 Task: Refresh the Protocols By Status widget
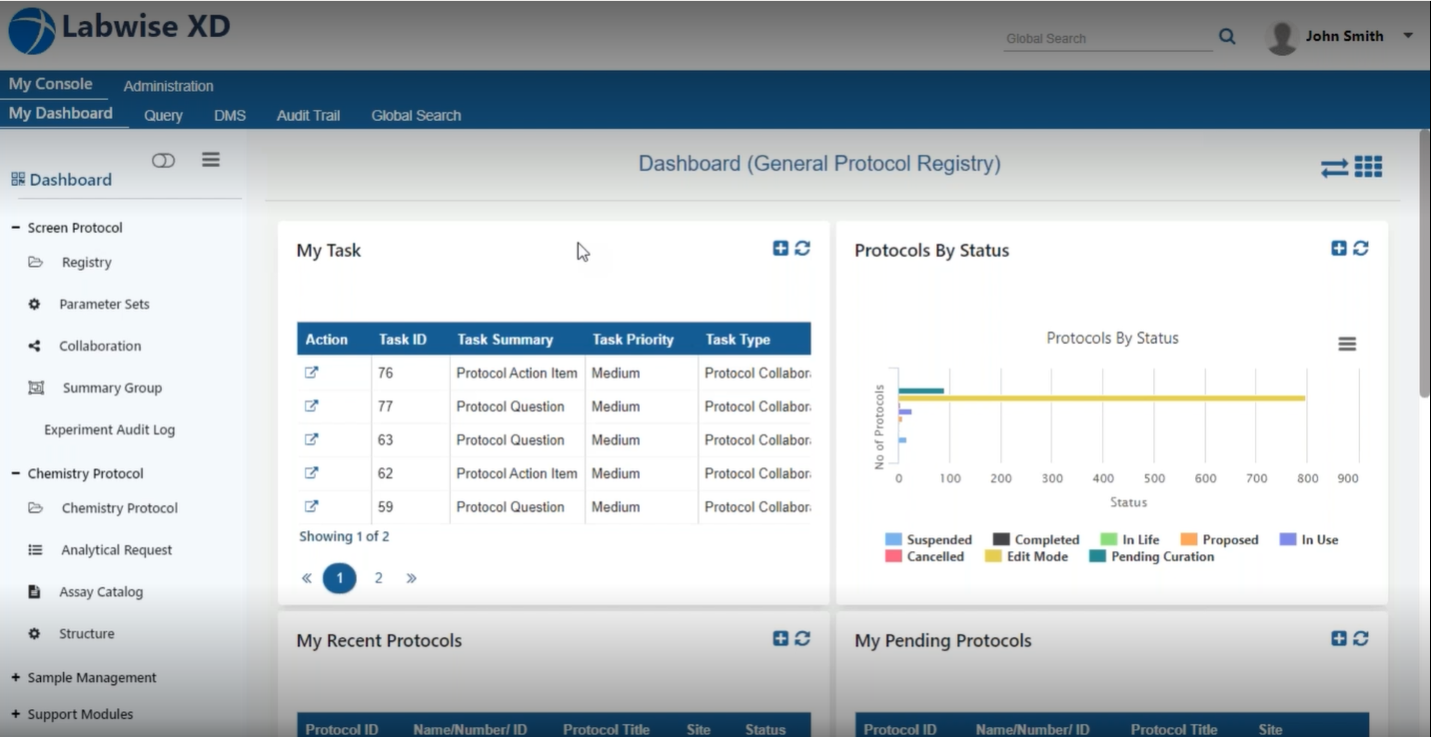(1361, 248)
